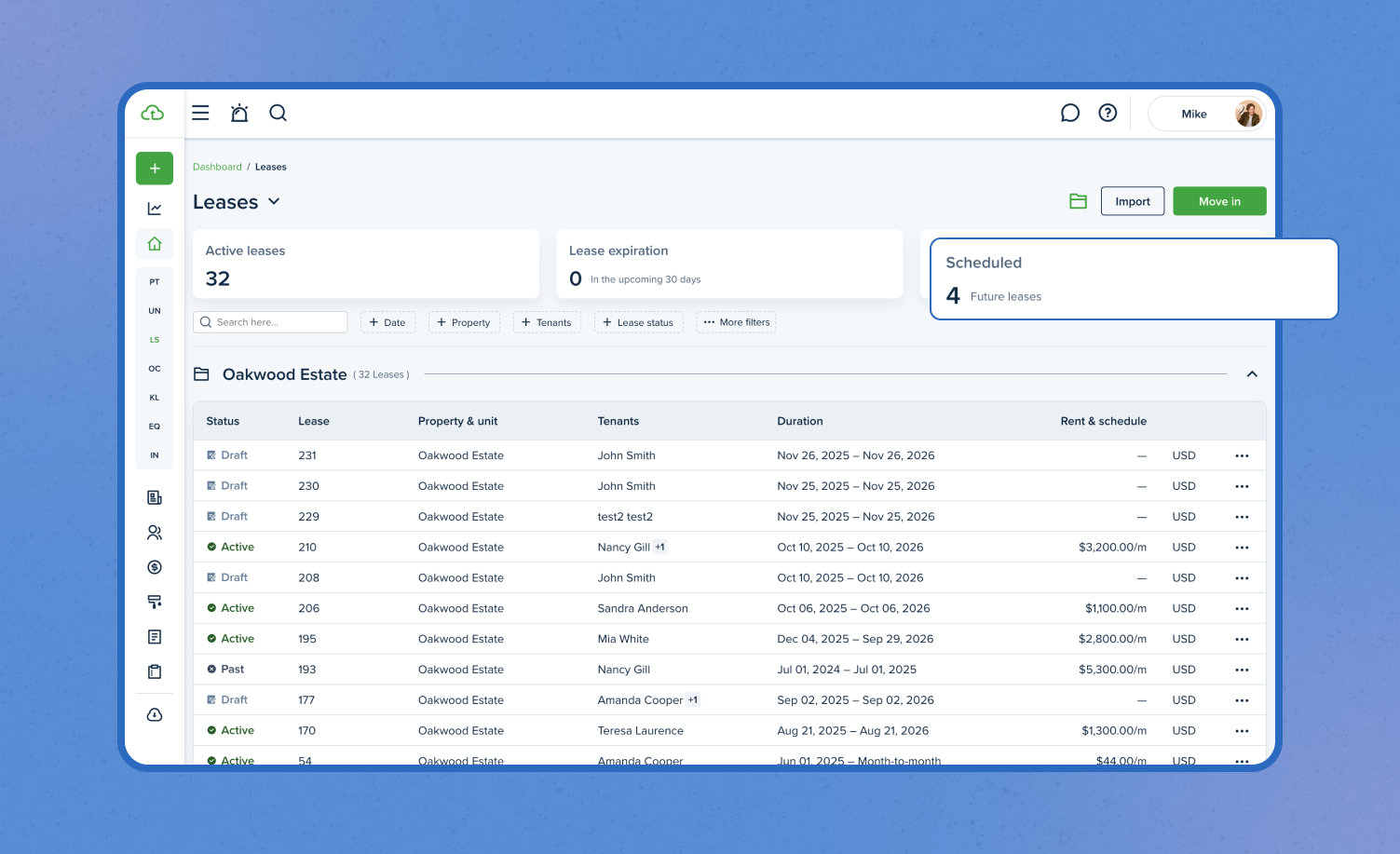Click the help question mark icon

click(x=1108, y=114)
